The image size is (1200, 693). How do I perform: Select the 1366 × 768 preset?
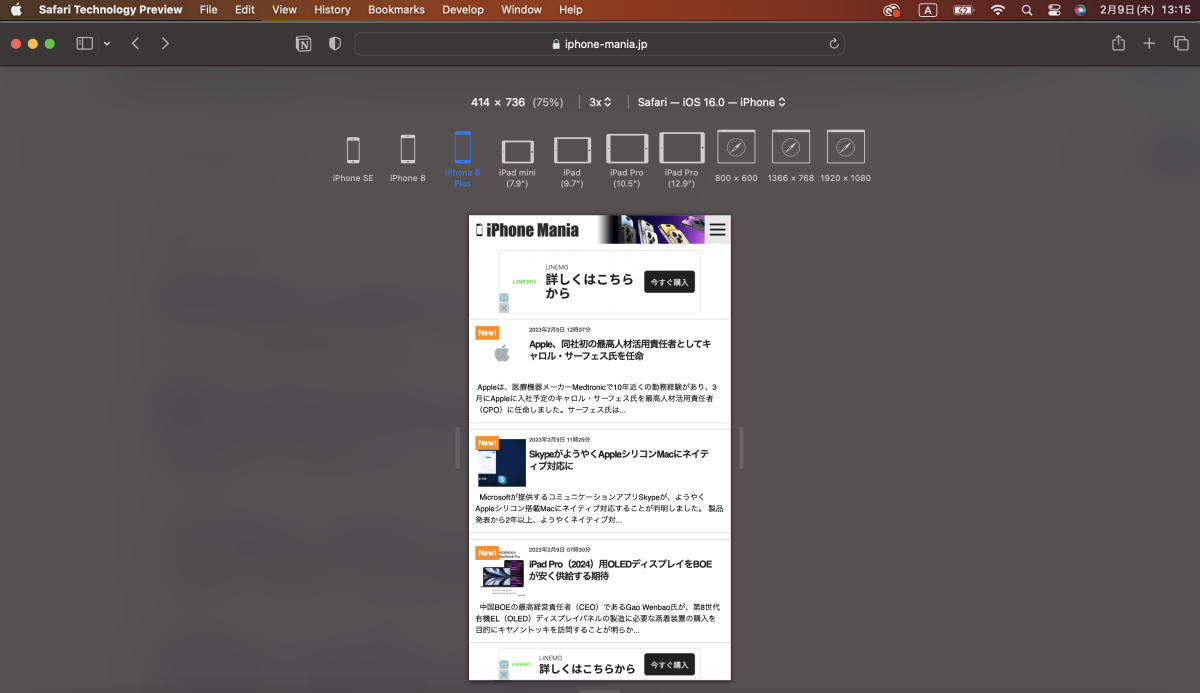tap(790, 147)
